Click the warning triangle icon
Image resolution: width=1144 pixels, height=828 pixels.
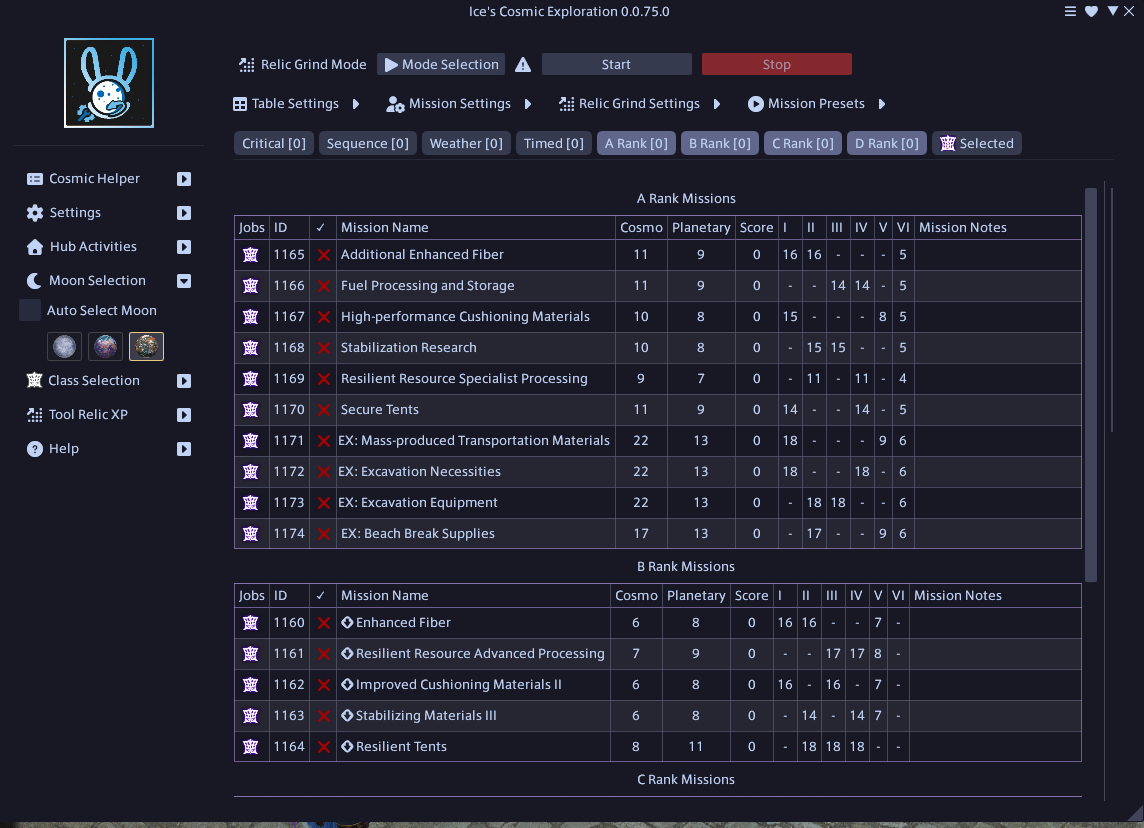(x=522, y=65)
